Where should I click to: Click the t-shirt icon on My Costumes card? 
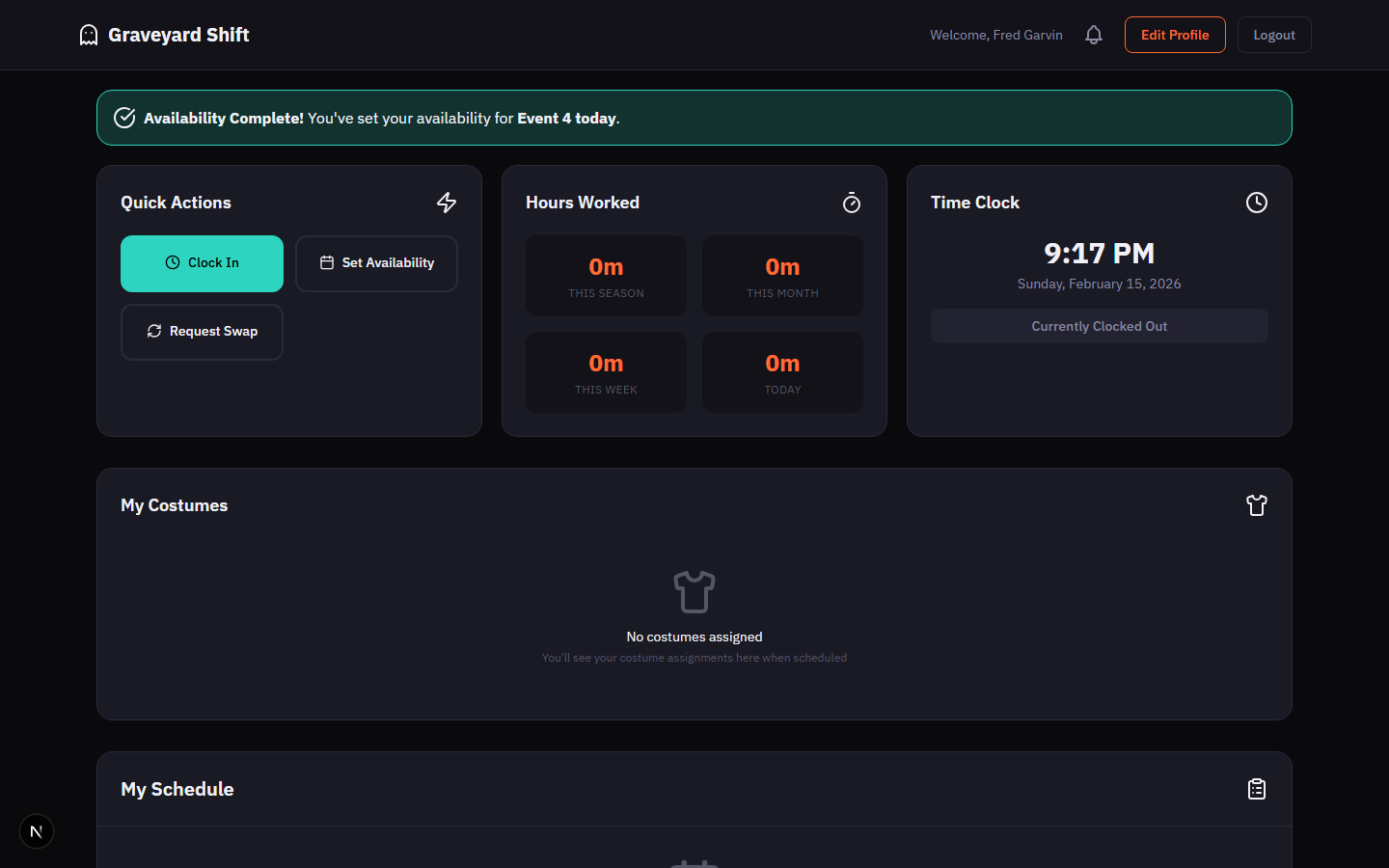[1256, 504]
